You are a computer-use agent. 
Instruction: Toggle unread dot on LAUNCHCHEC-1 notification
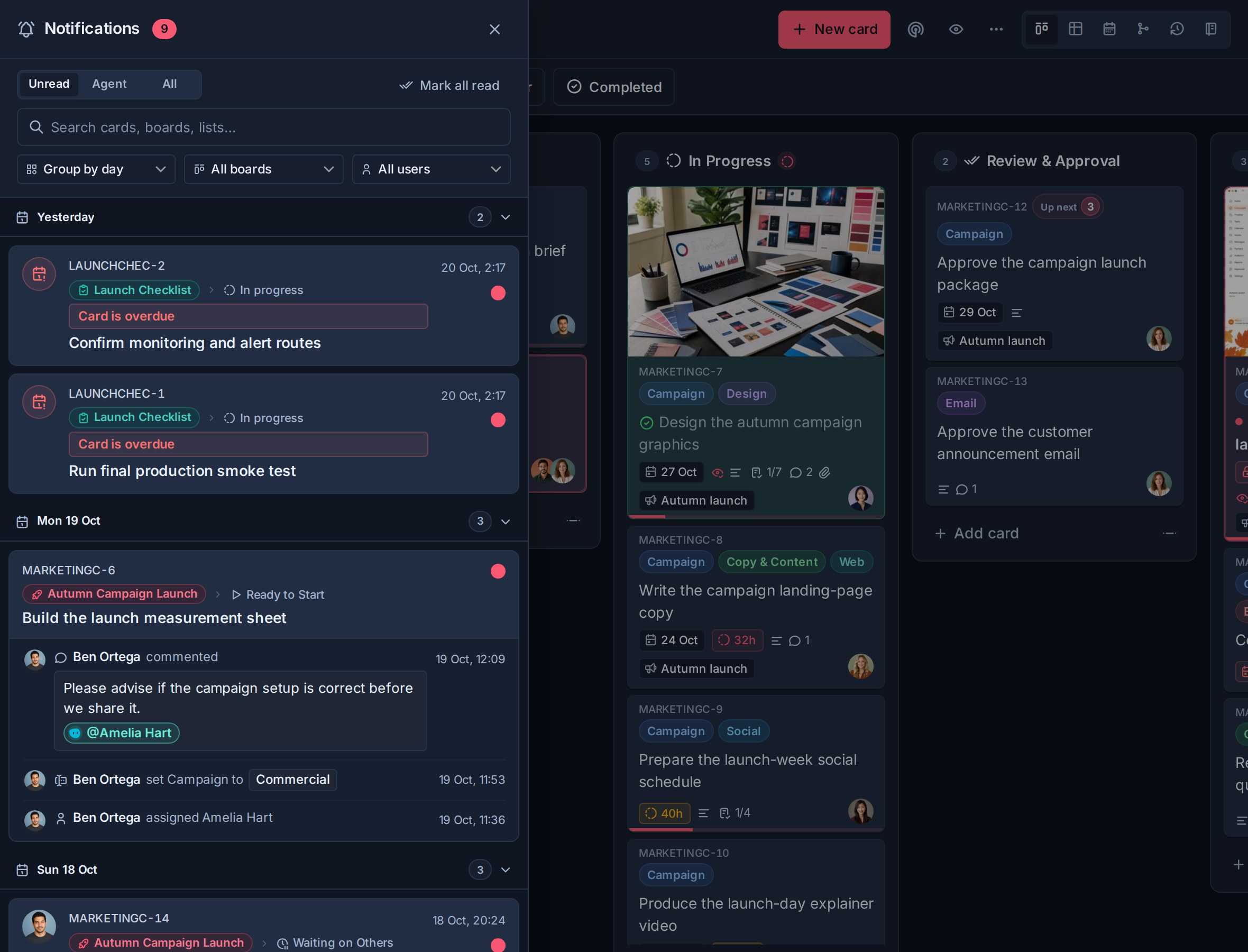tap(498, 419)
